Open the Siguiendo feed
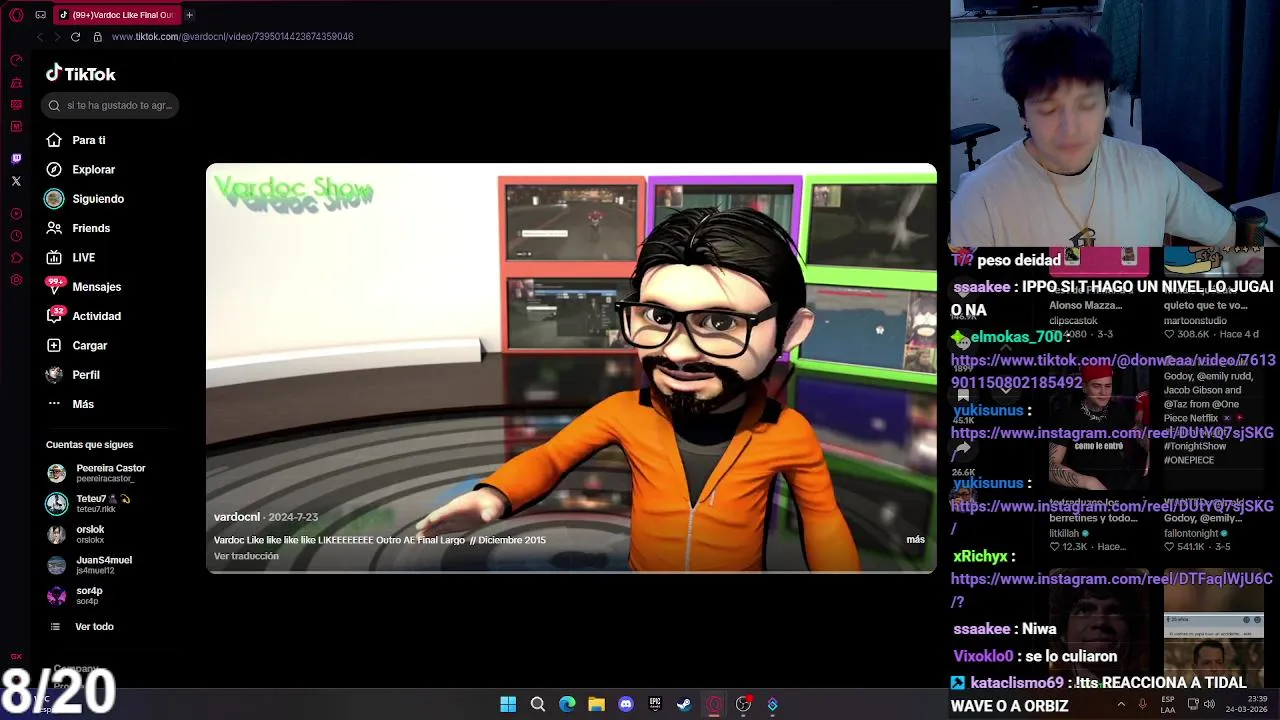 tap(84, 199)
